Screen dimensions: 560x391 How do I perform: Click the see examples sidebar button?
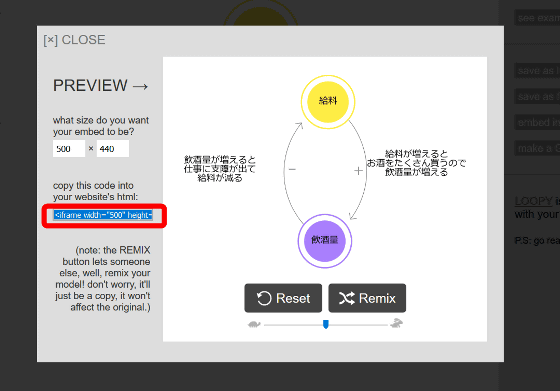tap(537, 17)
